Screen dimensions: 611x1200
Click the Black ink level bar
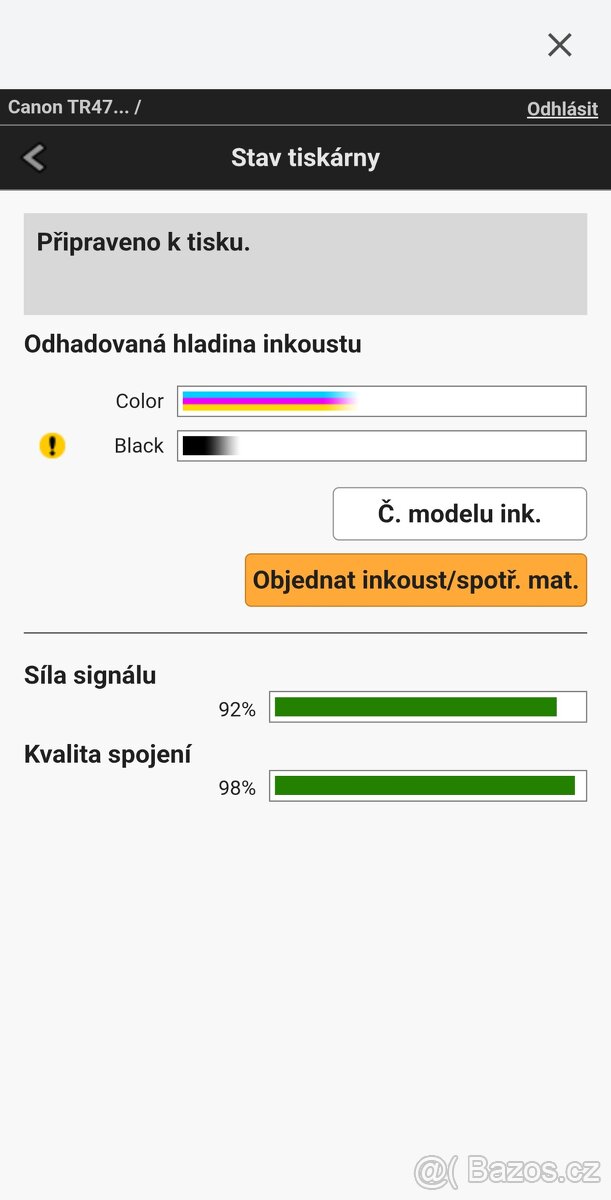[x=381, y=446]
